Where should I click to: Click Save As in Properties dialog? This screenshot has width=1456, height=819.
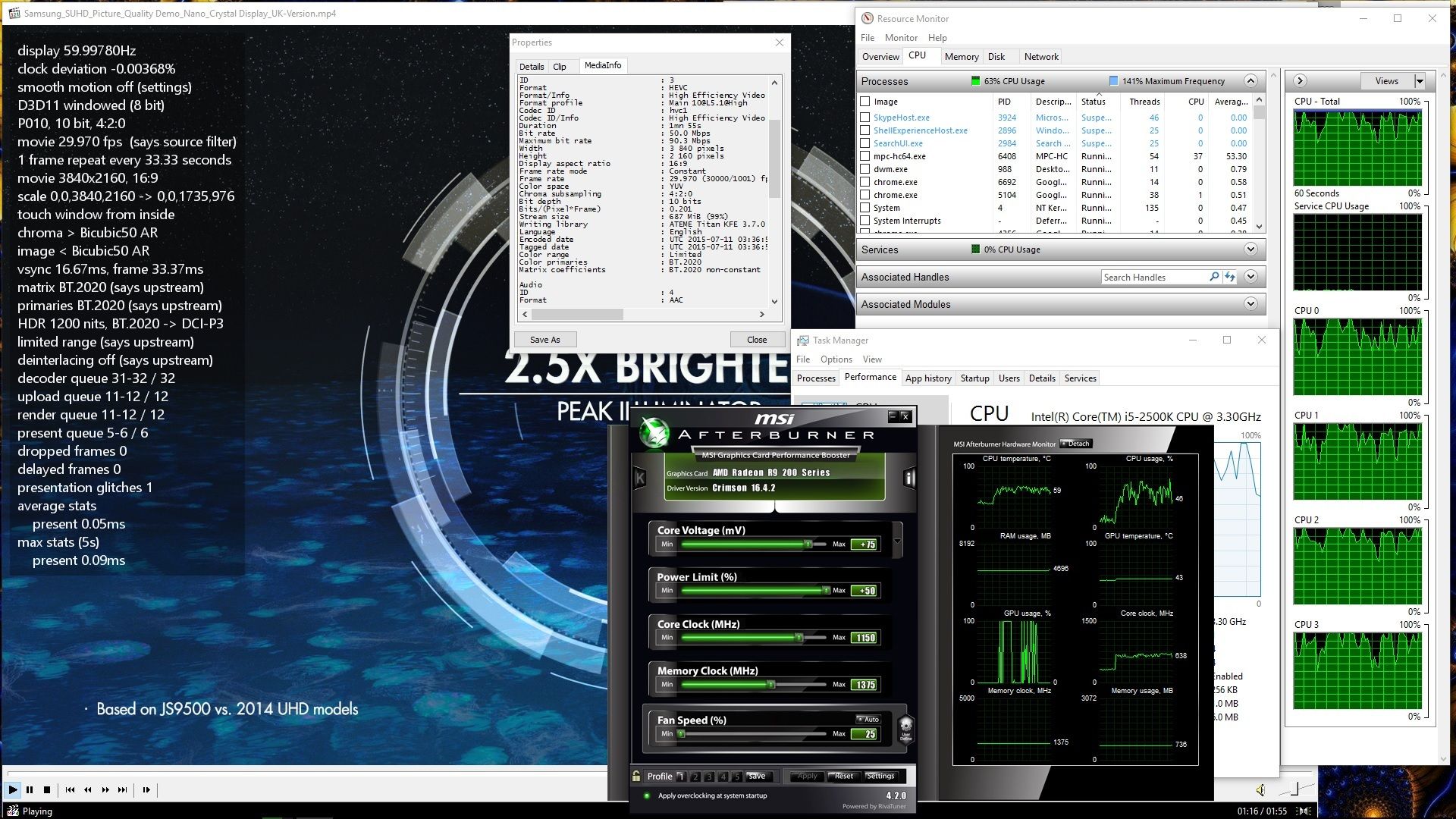(x=544, y=340)
